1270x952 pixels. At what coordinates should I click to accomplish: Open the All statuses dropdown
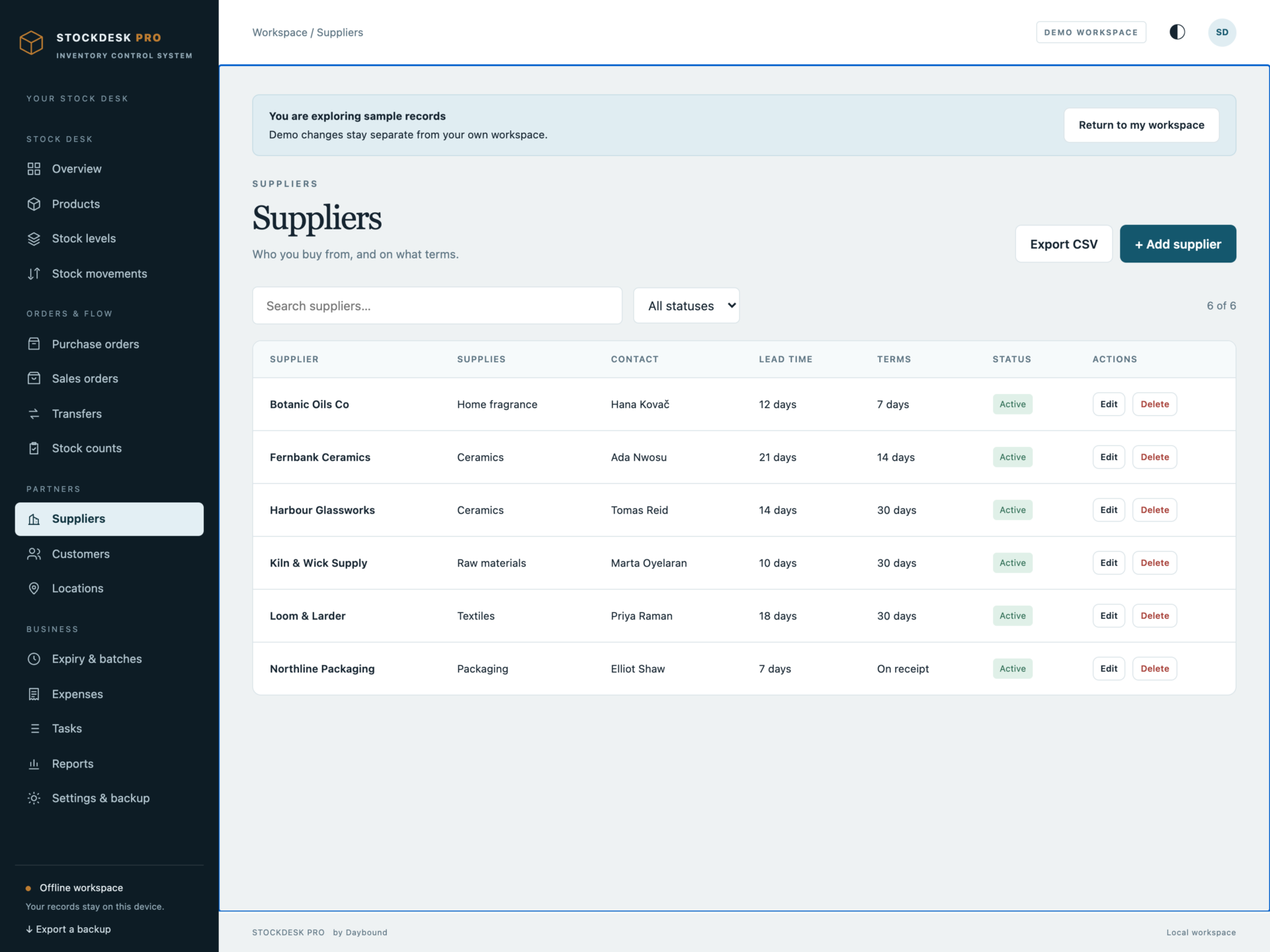(x=686, y=305)
